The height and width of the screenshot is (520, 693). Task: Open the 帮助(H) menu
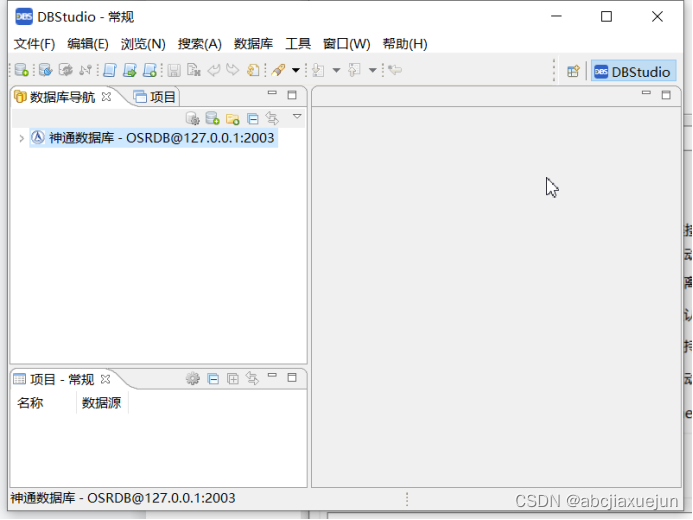coord(405,44)
